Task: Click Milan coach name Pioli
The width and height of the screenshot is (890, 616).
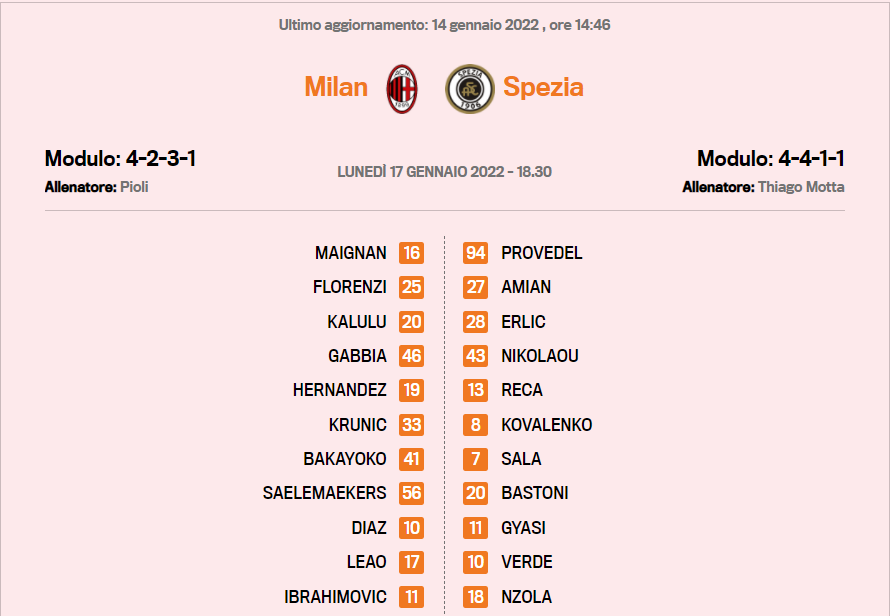Action: [x=135, y=187]
